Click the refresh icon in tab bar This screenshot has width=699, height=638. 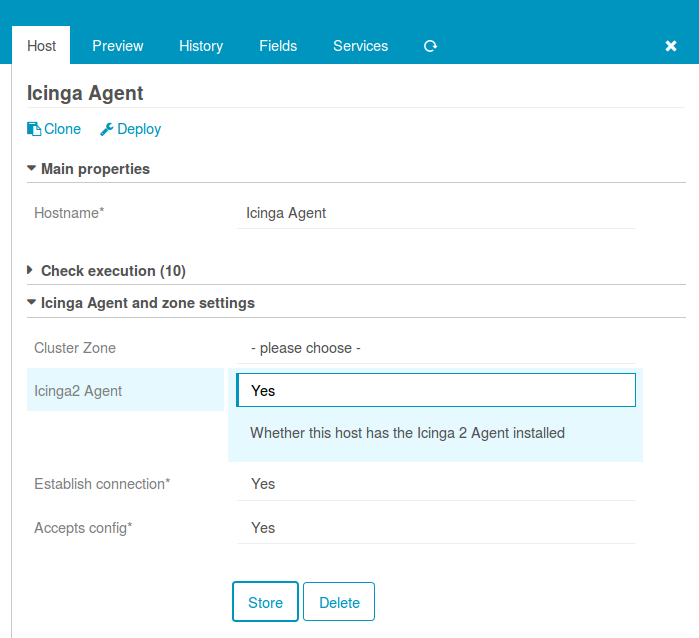[x=430, y=46]
